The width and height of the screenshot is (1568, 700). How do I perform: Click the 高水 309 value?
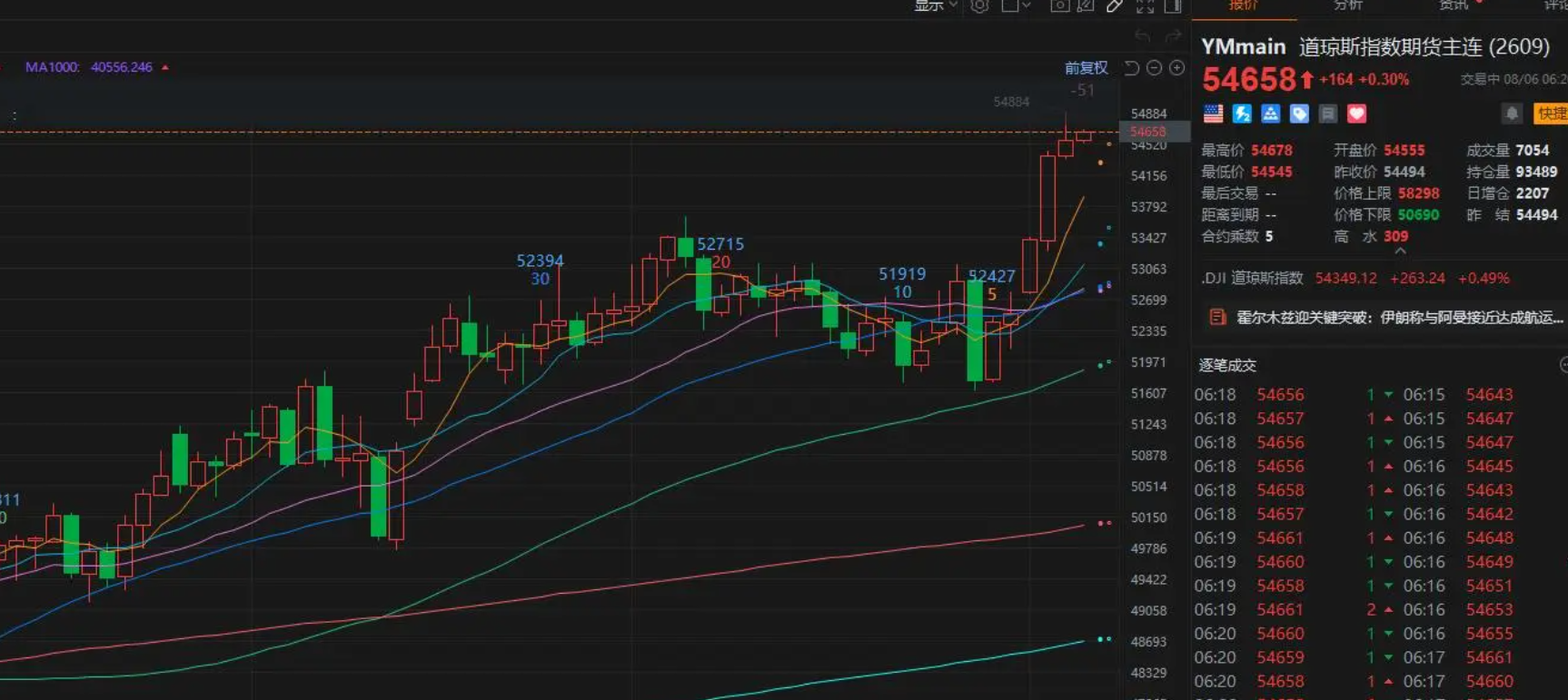pyautogui.click(x=1396, y=236)
